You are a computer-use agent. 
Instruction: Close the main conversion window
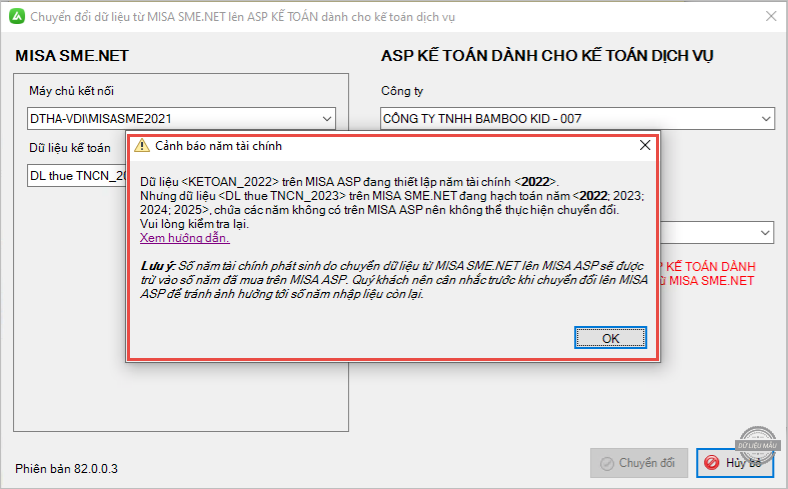click(769, 17)
